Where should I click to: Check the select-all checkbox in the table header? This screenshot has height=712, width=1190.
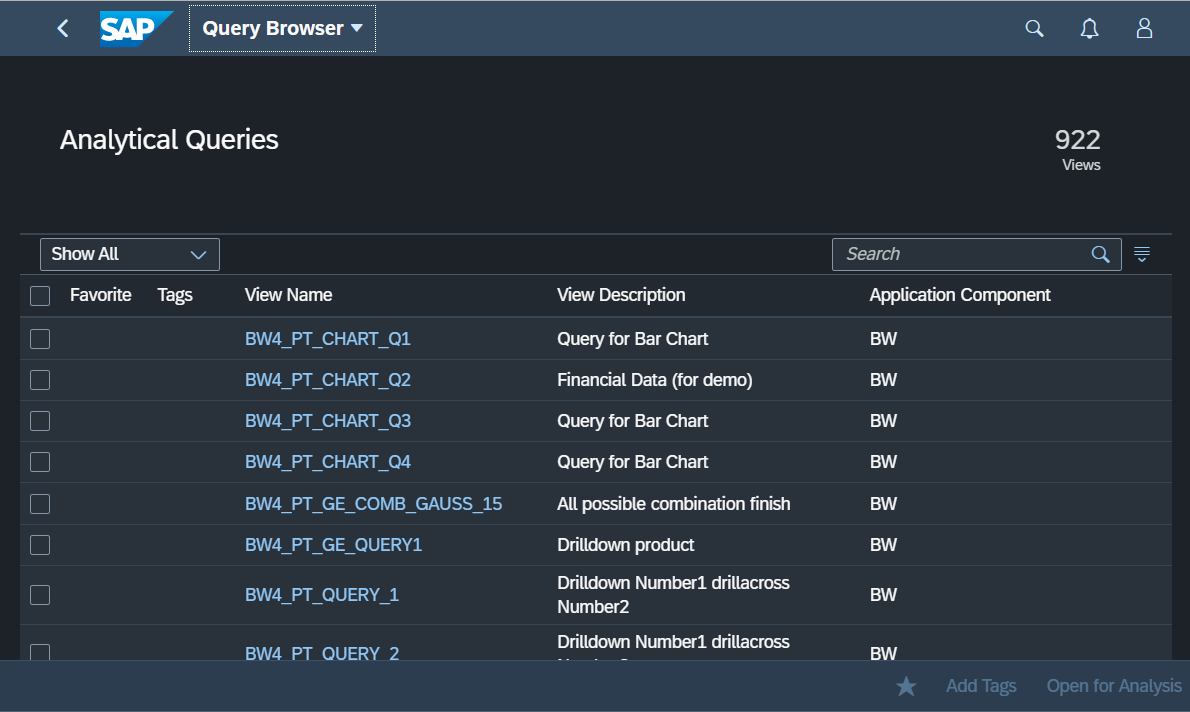39,295
